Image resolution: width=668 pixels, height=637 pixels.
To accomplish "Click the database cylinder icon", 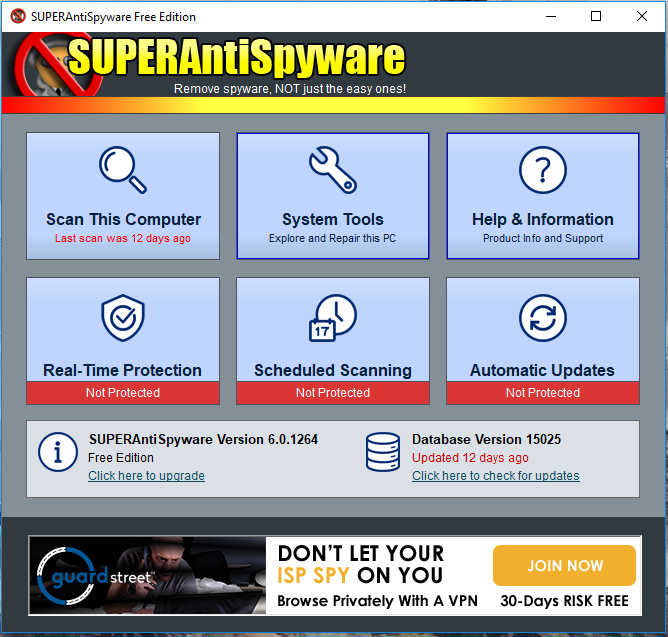I will point(383,452).
